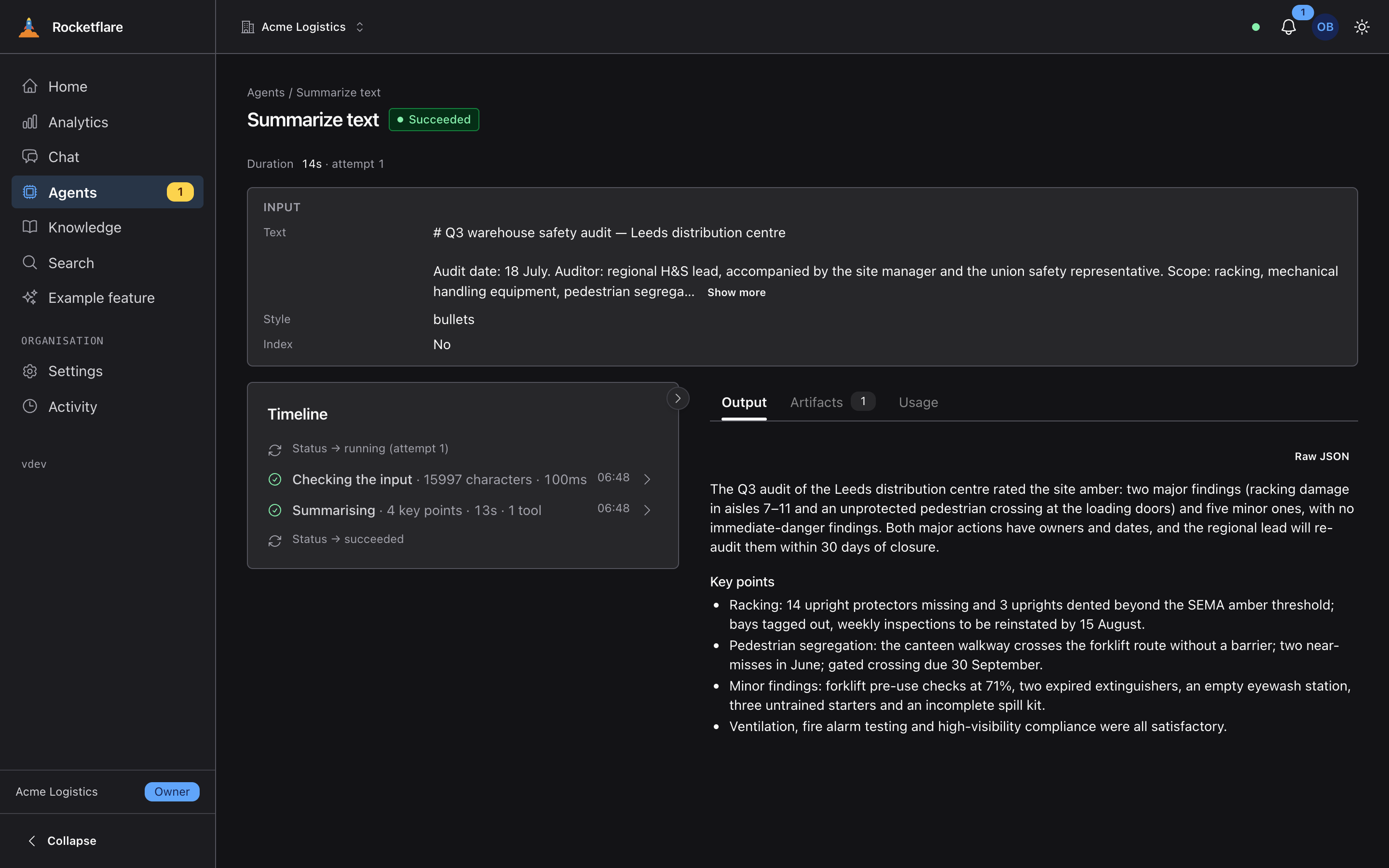
Task: Click the Pedestrian segregation bullet
Action: coord(1034,655)
